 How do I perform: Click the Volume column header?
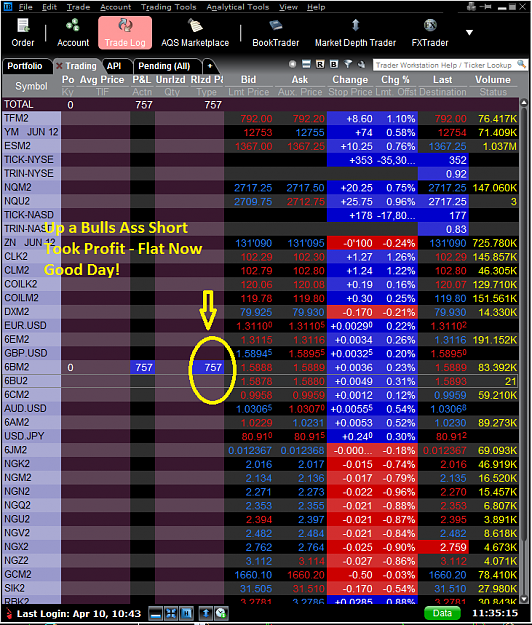coord(493,80)
